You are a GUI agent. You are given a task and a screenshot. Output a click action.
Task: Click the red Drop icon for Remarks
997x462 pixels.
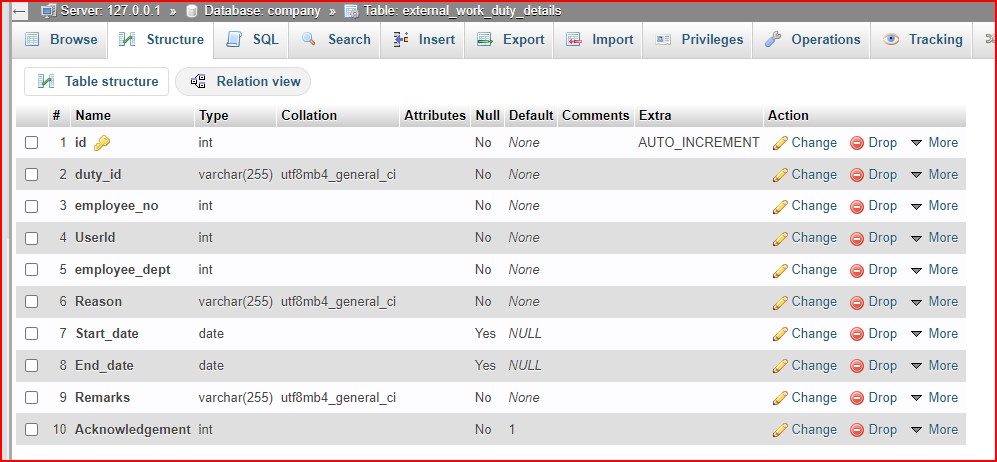click(856, 398)
